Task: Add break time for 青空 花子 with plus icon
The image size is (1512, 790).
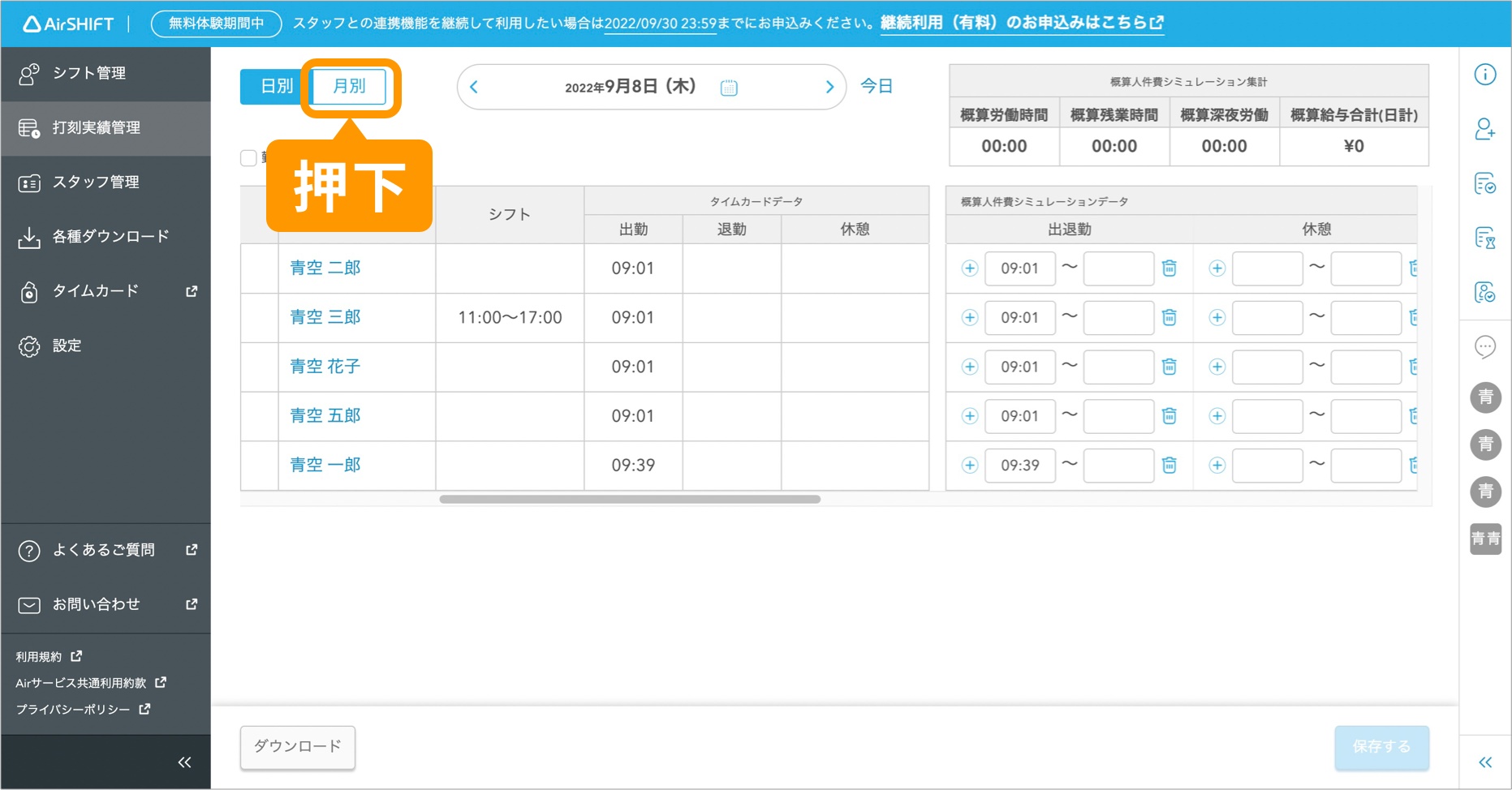Action: tap(1217, 367)
